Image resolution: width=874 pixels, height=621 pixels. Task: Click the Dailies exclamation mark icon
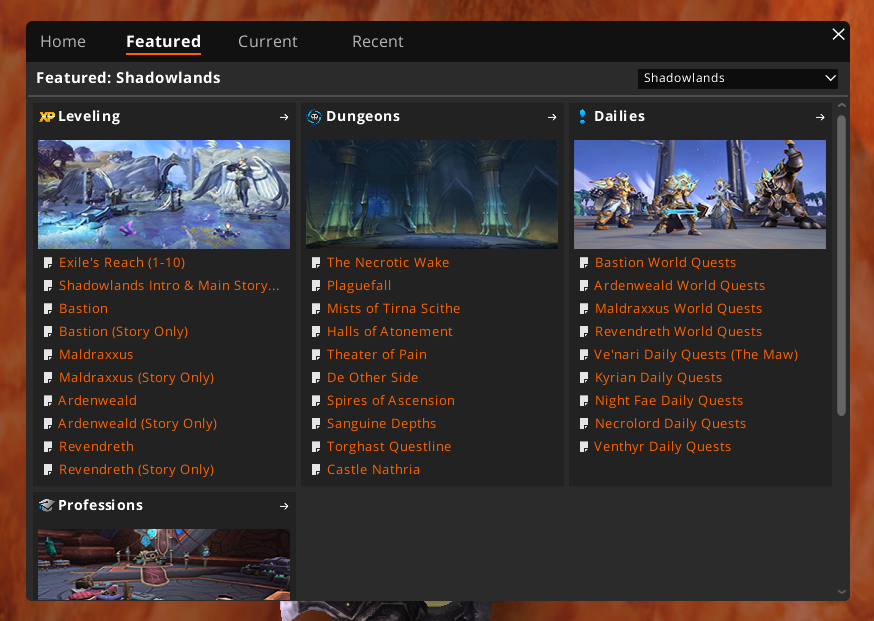pyautogui.click(x=582, y=117)
